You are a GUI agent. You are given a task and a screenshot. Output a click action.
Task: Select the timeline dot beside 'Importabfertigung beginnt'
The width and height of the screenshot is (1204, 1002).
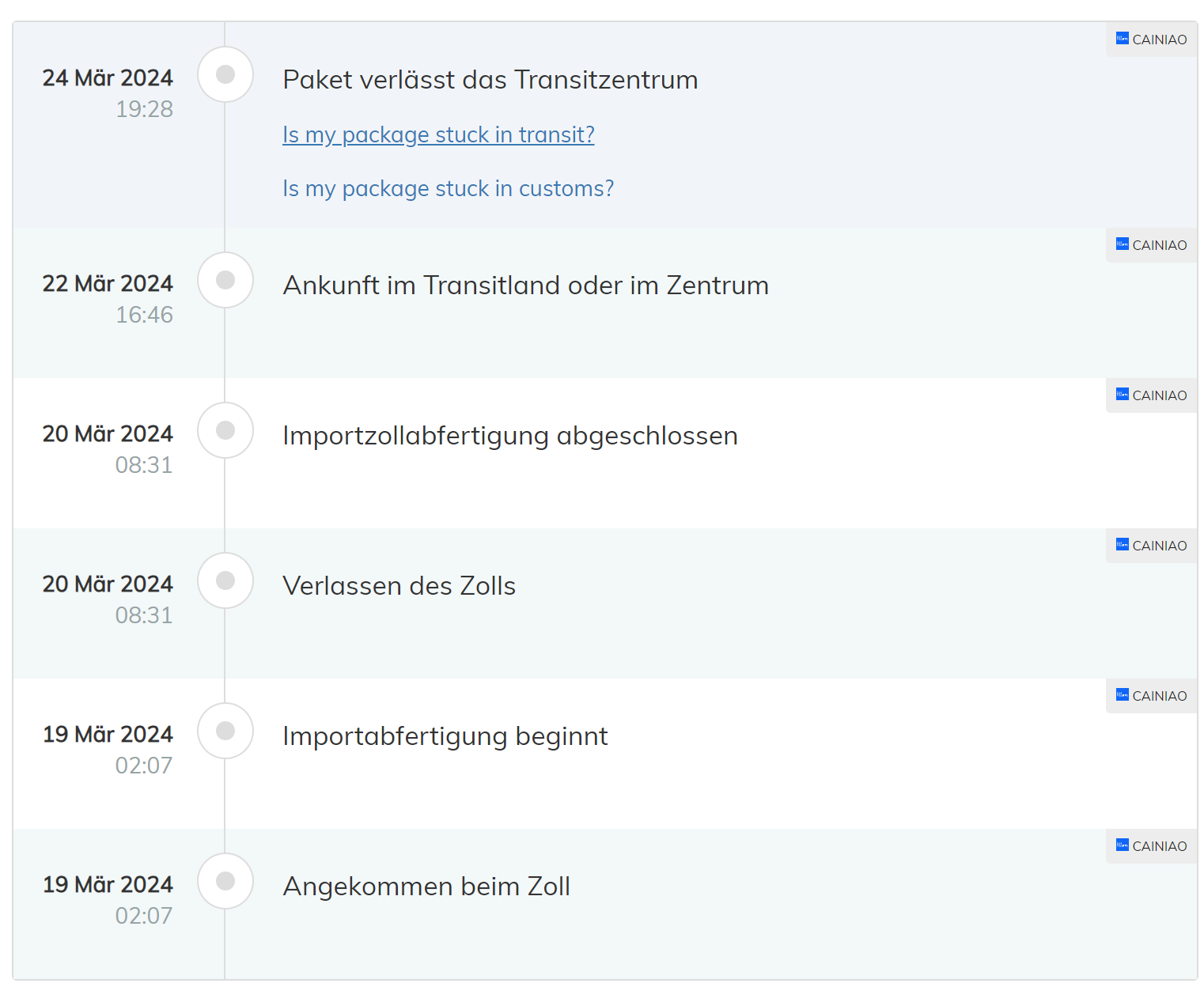click(x=225, y=731)
